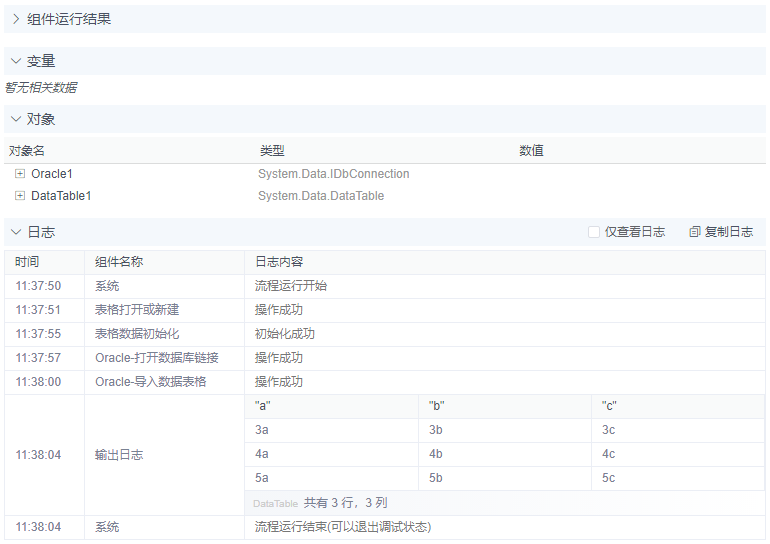Screen dimensions: 770x544
Task: Select the Oracle-导入数据表格 log row
Action: pyautogui.click(x=150, y=382)
